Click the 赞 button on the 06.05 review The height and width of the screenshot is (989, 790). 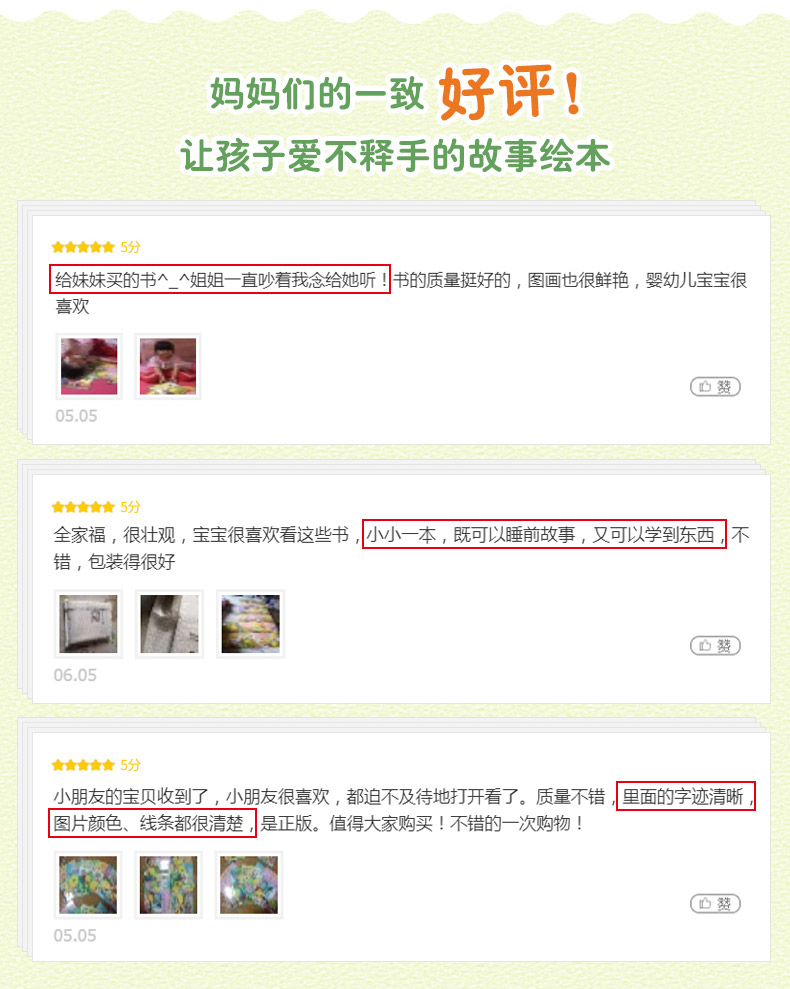715,646
